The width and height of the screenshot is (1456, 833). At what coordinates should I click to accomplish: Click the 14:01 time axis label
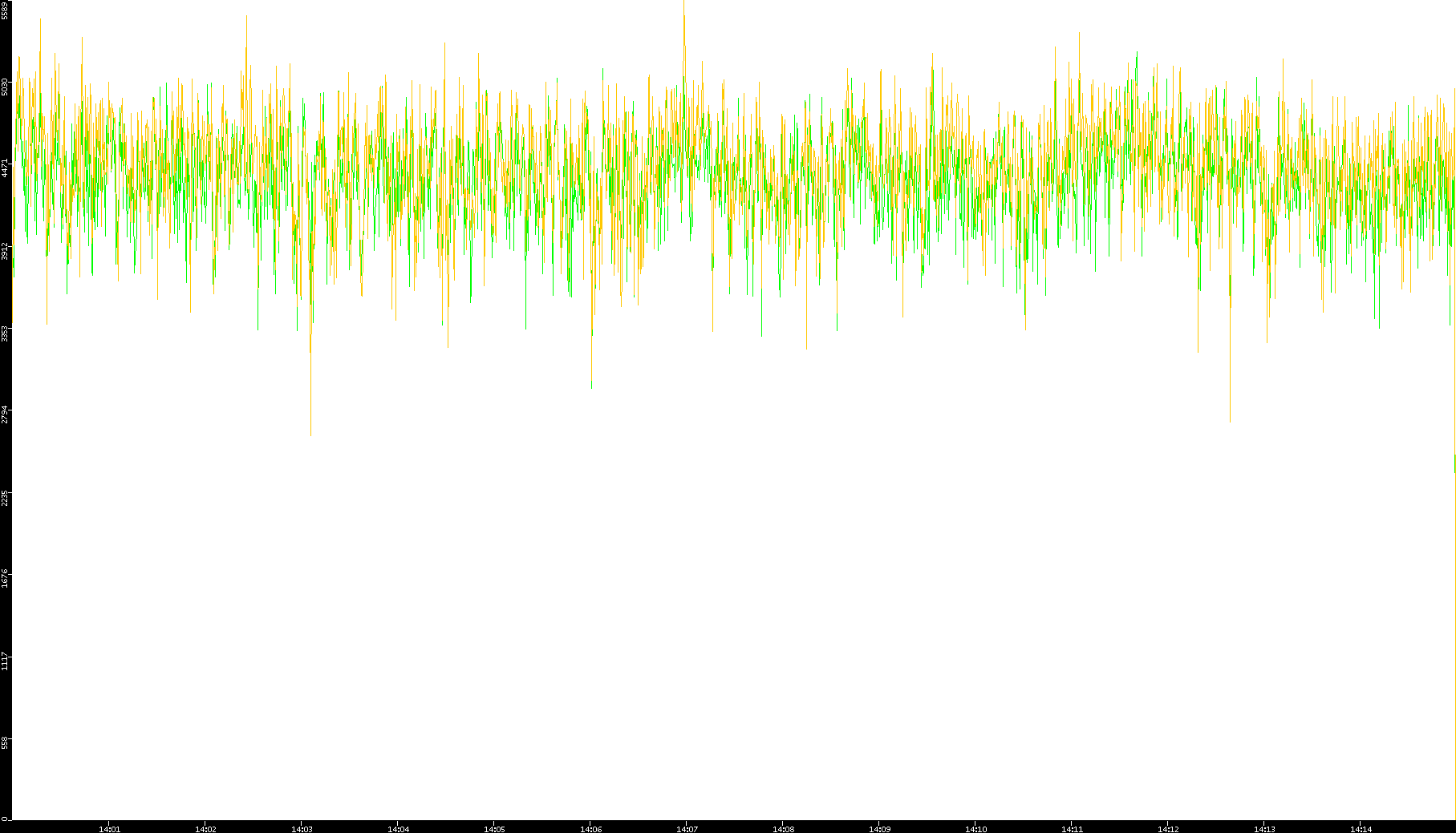109,829
